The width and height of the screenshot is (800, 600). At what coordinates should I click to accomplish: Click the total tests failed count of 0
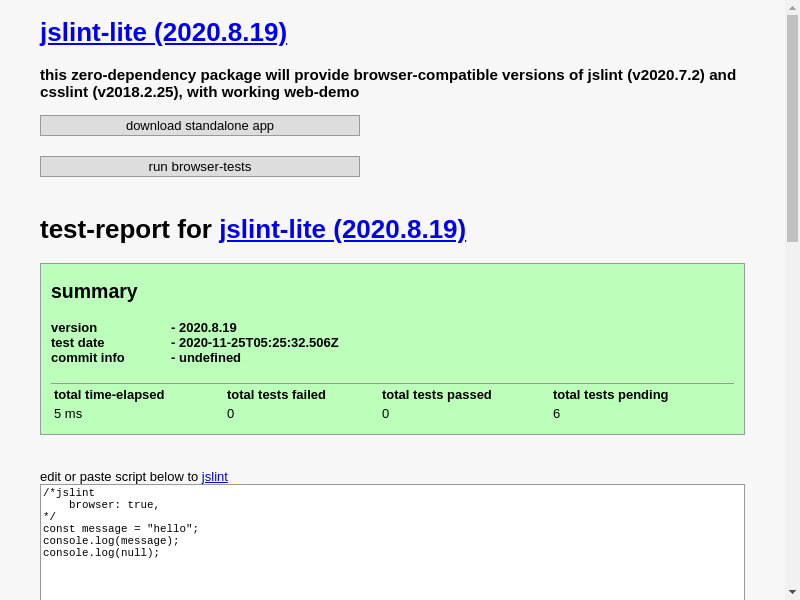230,413
